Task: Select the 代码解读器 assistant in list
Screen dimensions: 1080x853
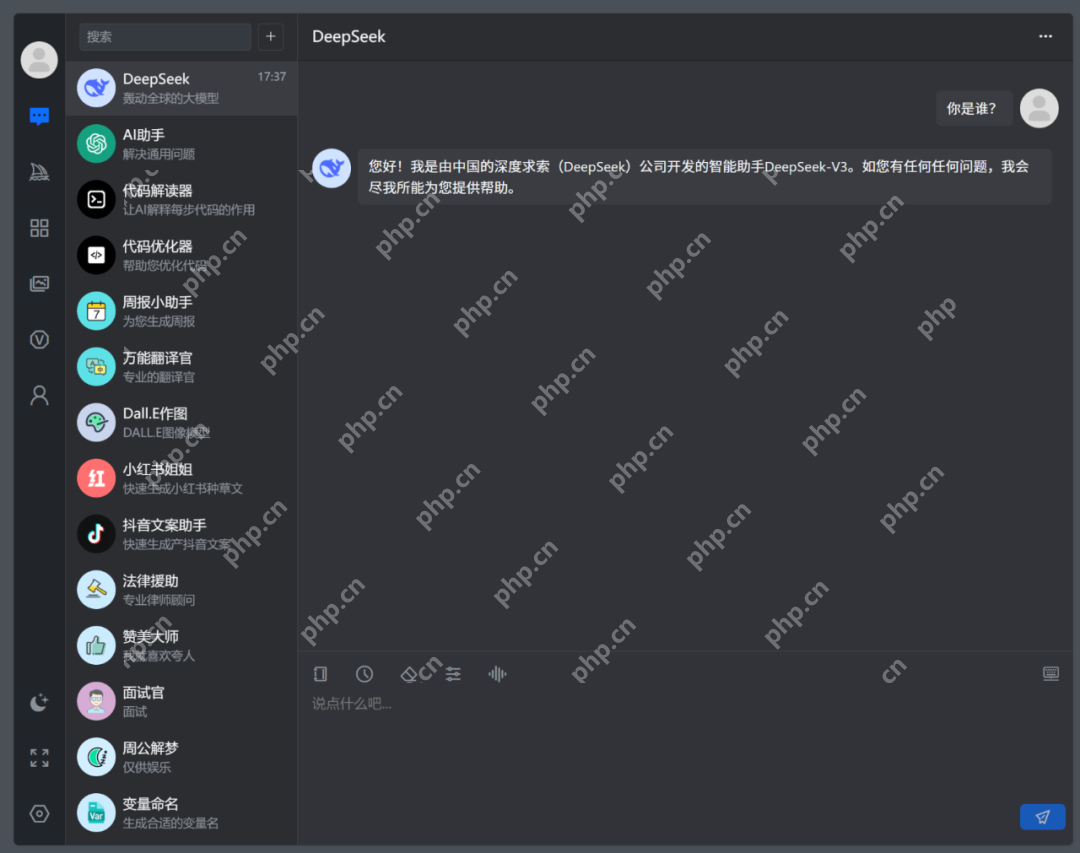Action: coord(182,200)
